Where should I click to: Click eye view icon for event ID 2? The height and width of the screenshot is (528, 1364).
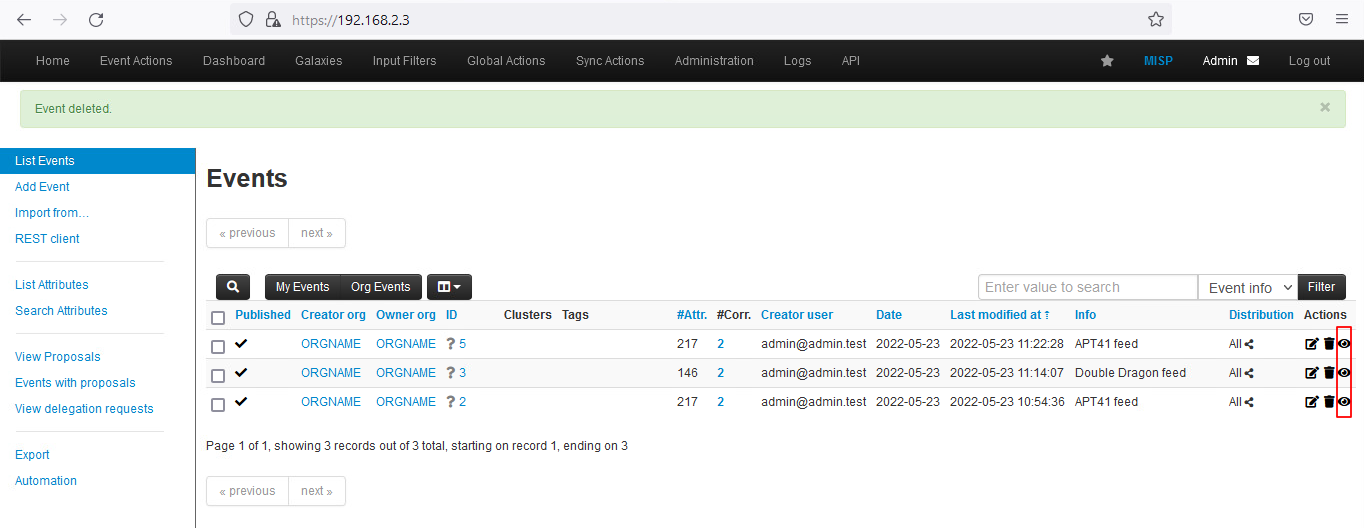click(x=1344, y=402)
